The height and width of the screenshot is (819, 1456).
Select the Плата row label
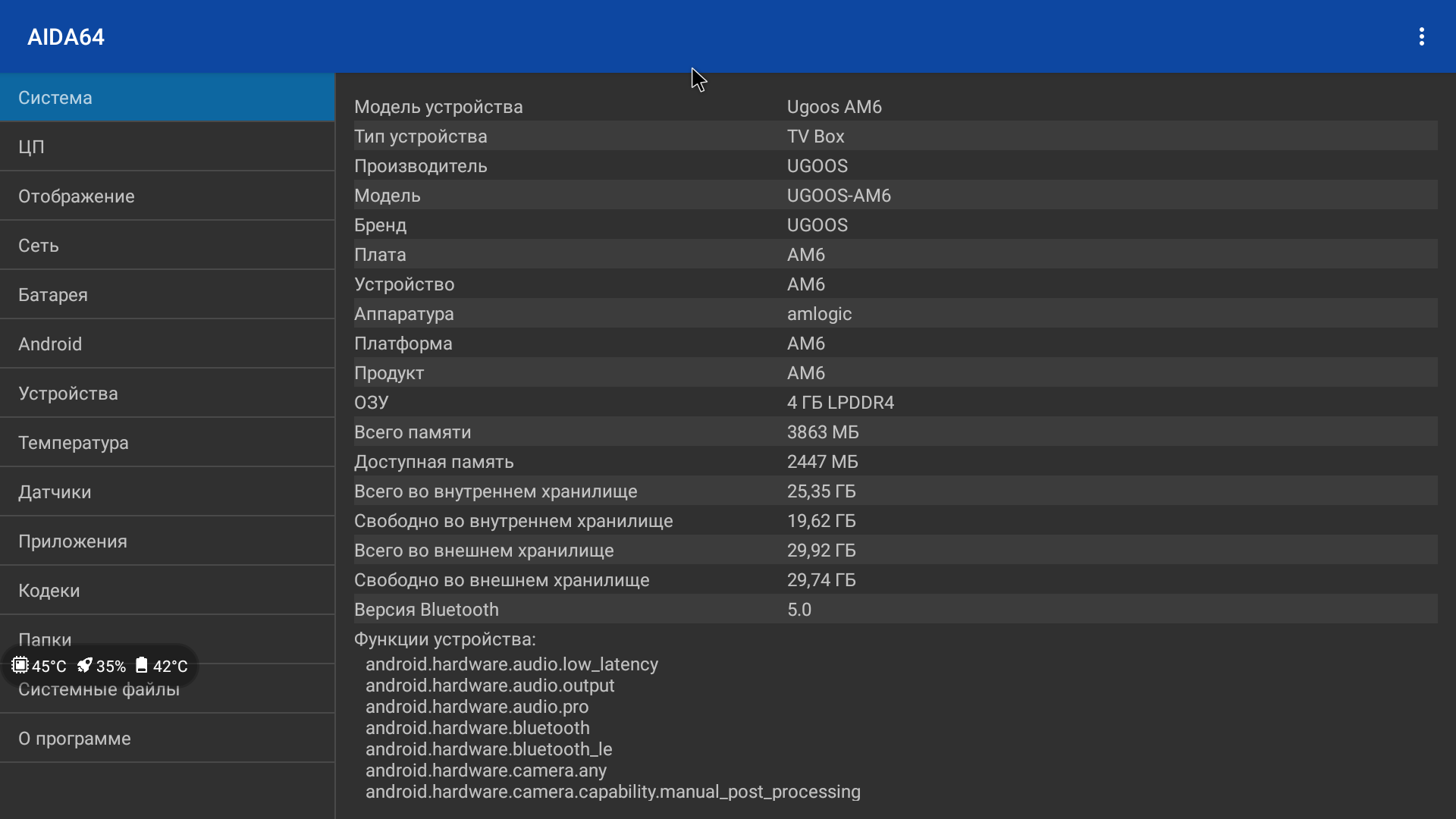(380, 255)
